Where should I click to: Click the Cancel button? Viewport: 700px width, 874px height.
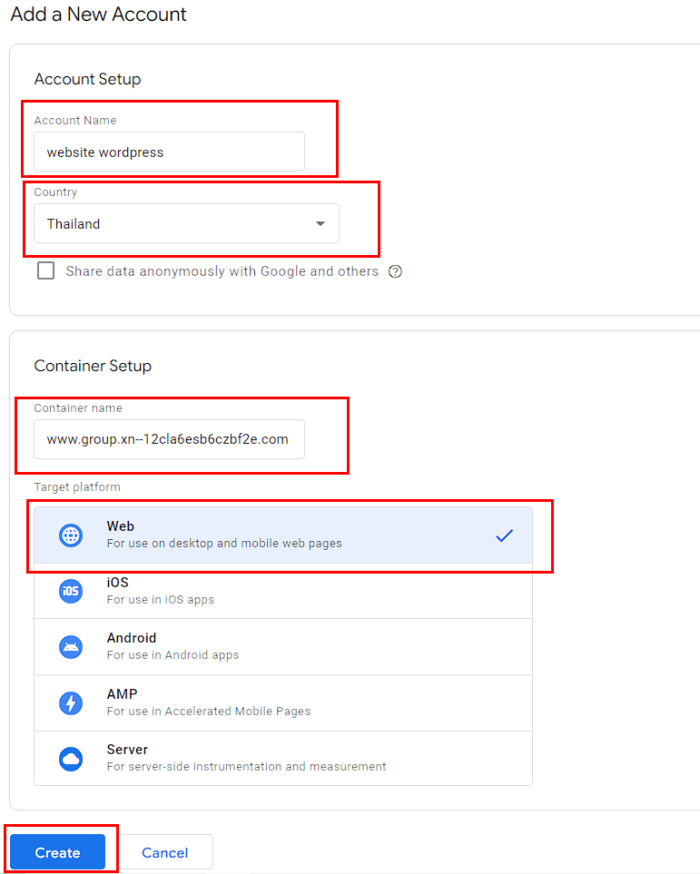[165, 852]
